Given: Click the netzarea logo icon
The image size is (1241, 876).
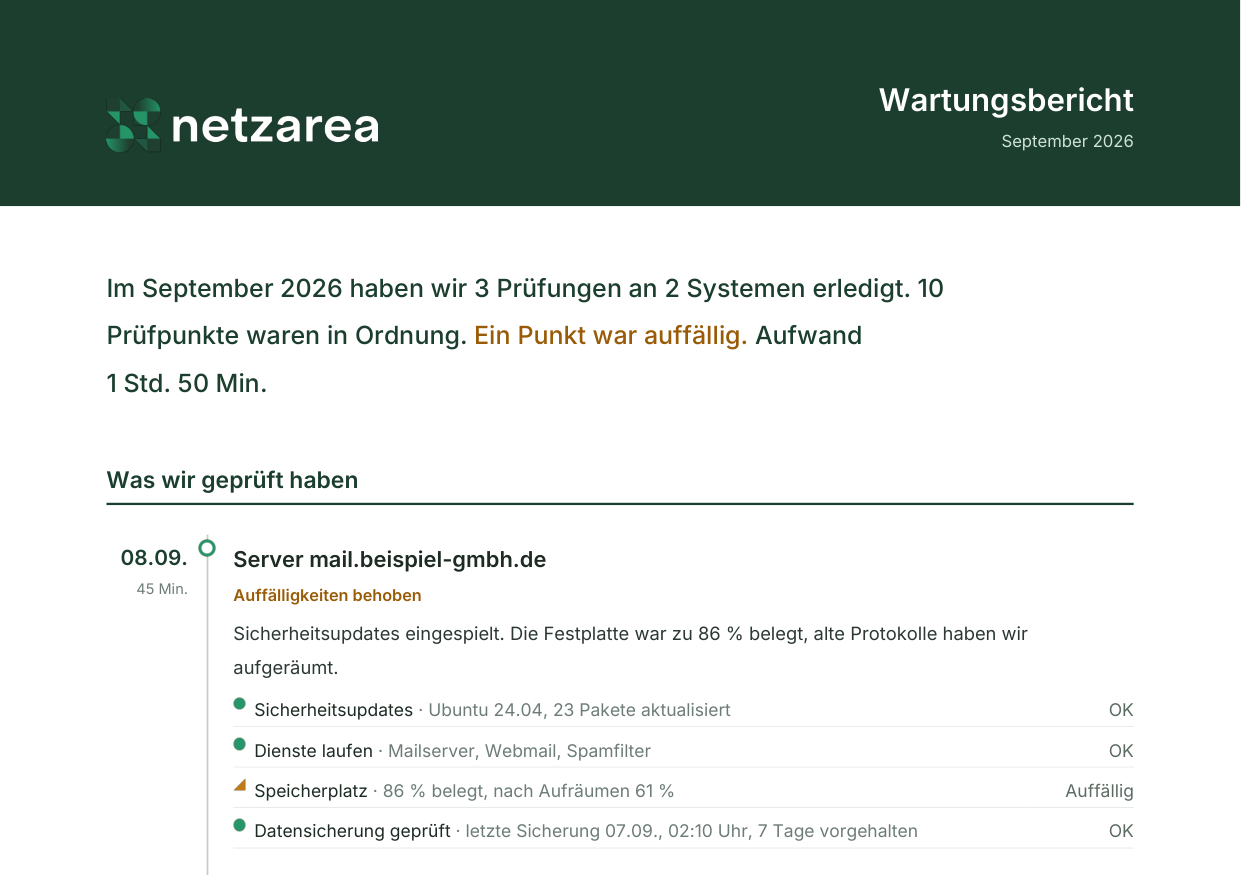Looking at the screenshot, I should tap(133, 125).
